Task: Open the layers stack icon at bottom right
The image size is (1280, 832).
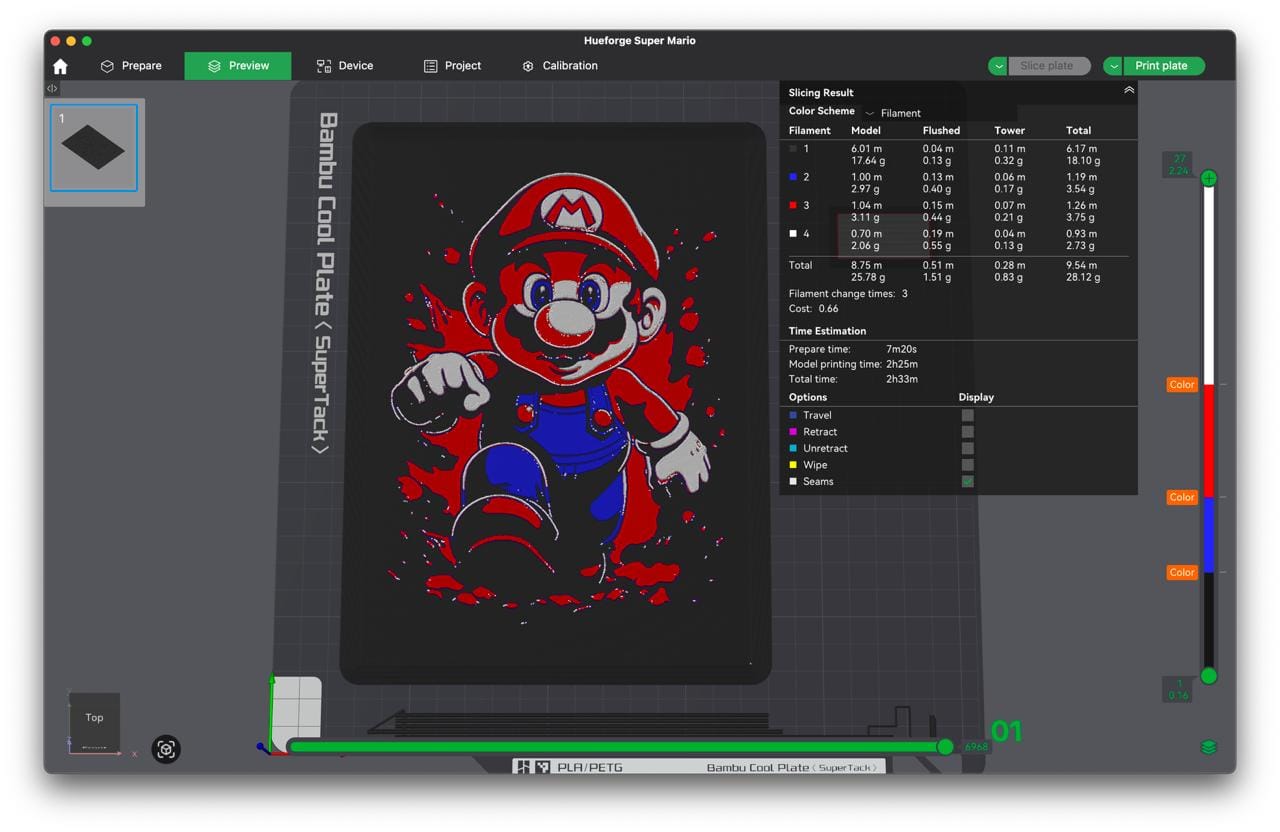Action: click(1209, 747)
